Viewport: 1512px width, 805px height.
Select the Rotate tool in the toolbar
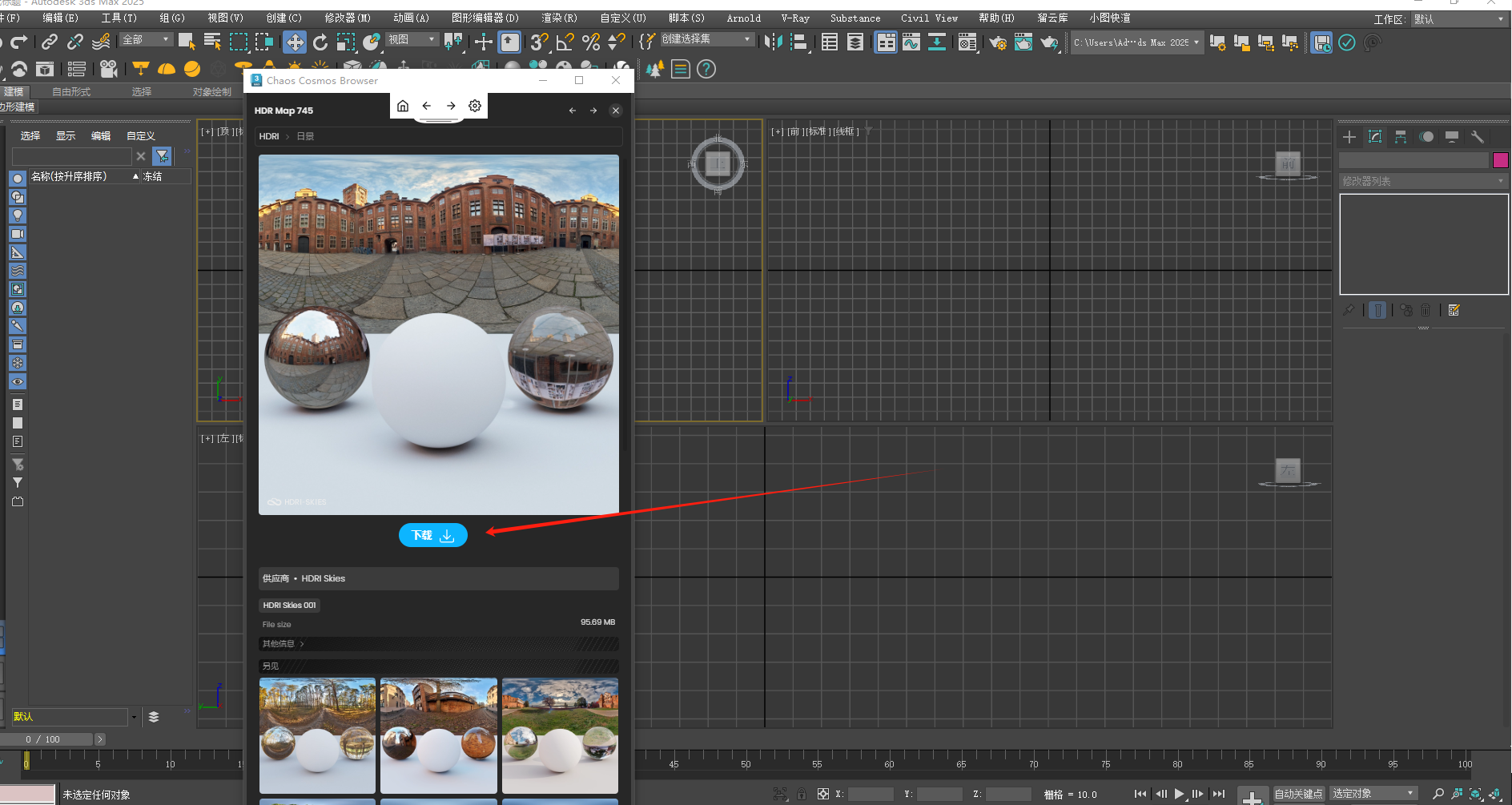point(320,42)
